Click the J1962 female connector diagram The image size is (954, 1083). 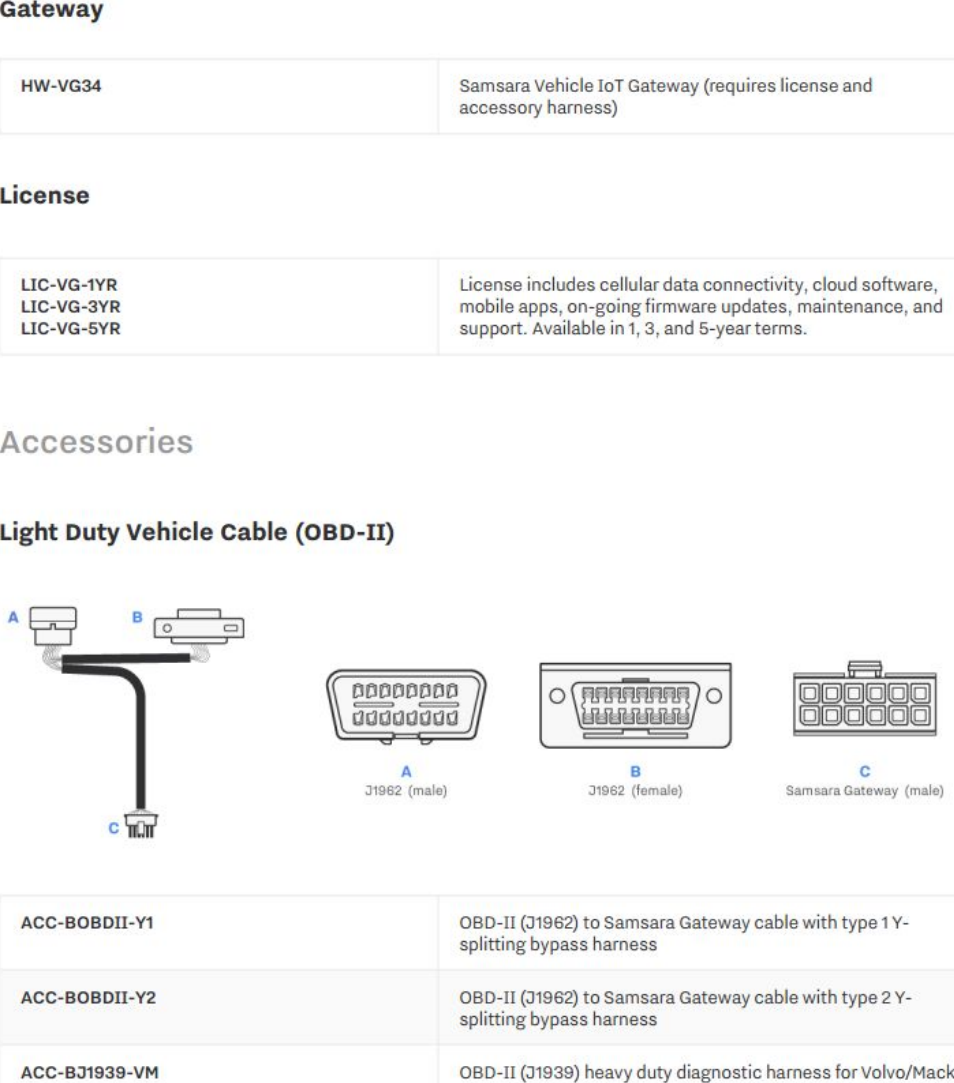point(635,705)
